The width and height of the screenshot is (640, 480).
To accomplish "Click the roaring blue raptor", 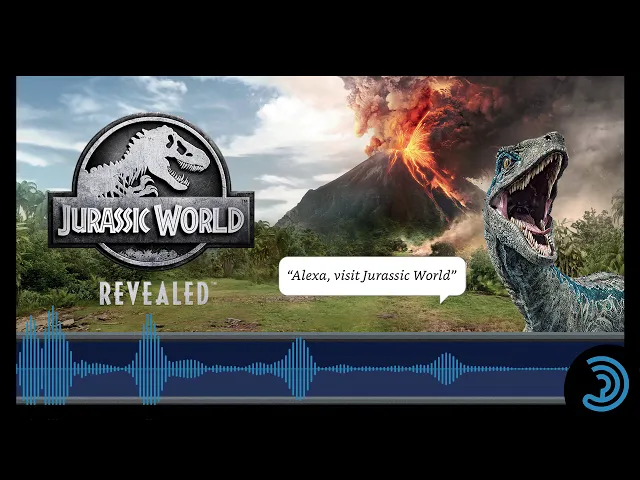I will click(x=553, y=231).
